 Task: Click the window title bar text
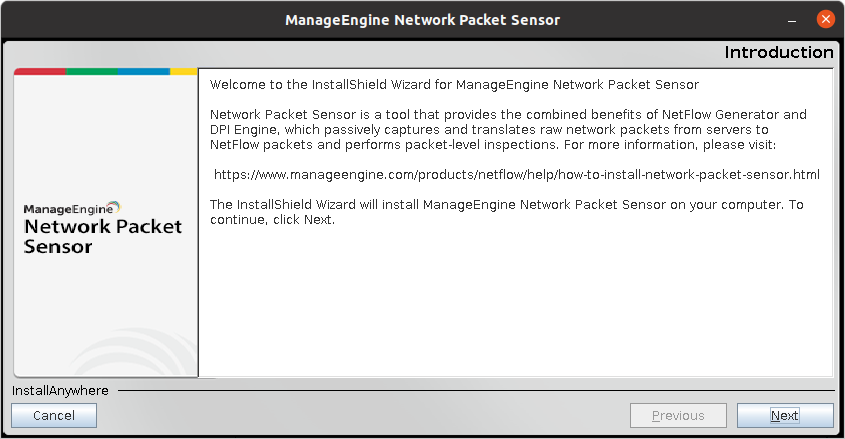pyautogui.click(x=422, y=19)
